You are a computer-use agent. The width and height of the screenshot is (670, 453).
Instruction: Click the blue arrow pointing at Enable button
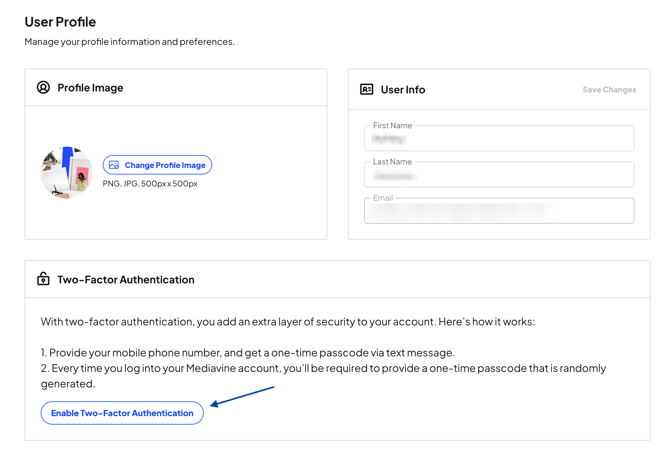(242, 396)
